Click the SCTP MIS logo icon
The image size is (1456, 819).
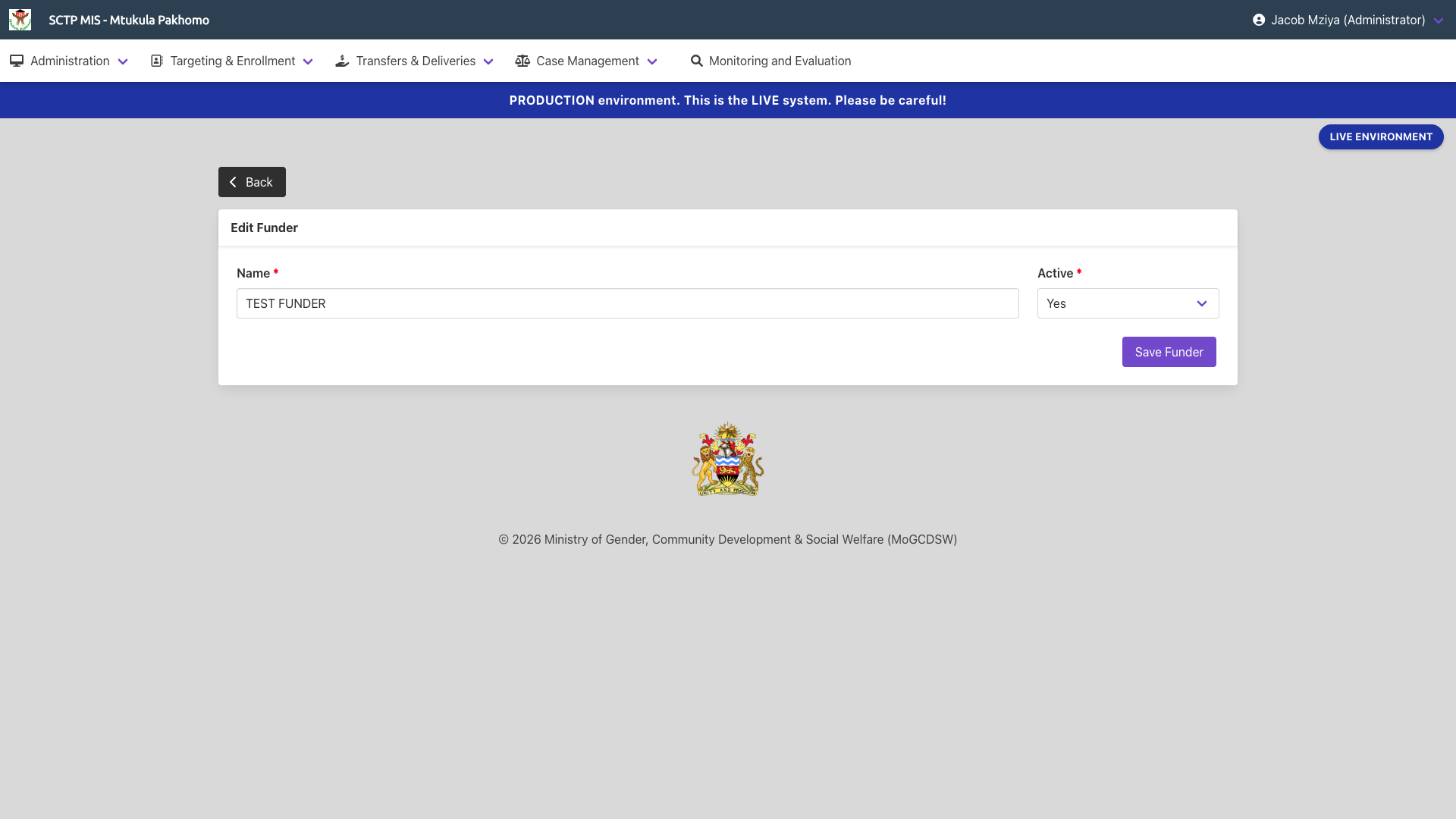pyautogui.click(x=20, y=20)
